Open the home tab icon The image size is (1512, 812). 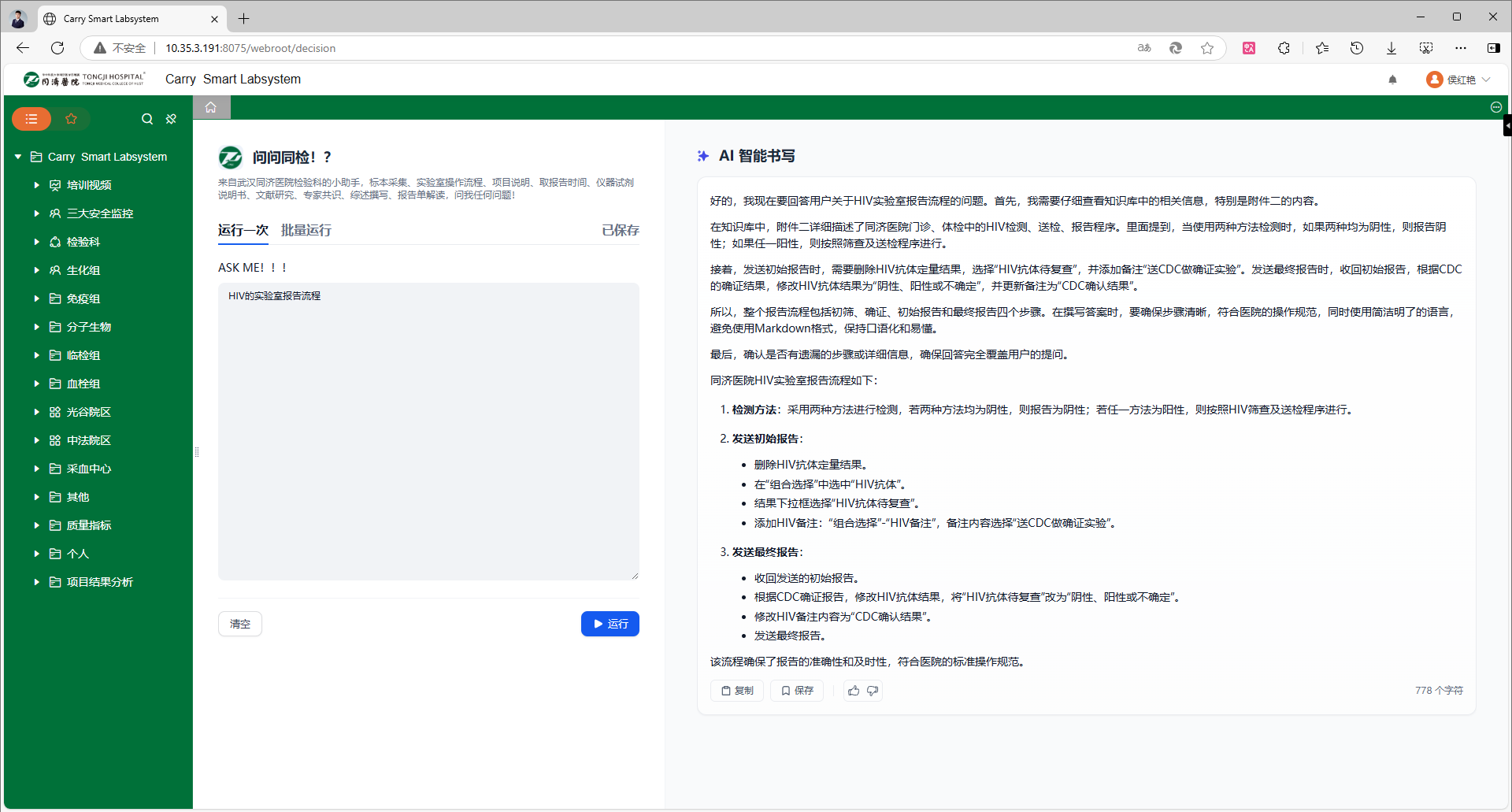211,108
